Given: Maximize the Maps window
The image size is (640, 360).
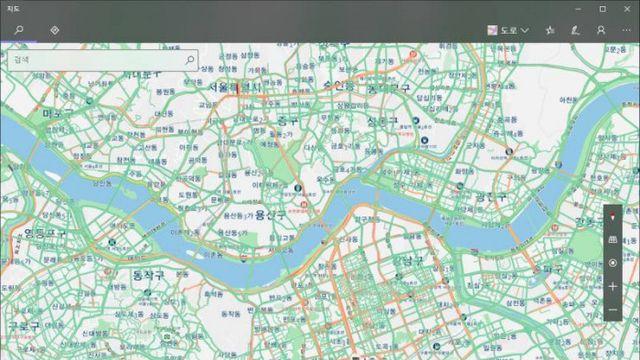Looking at the screenshot, I should pos(602,9).
